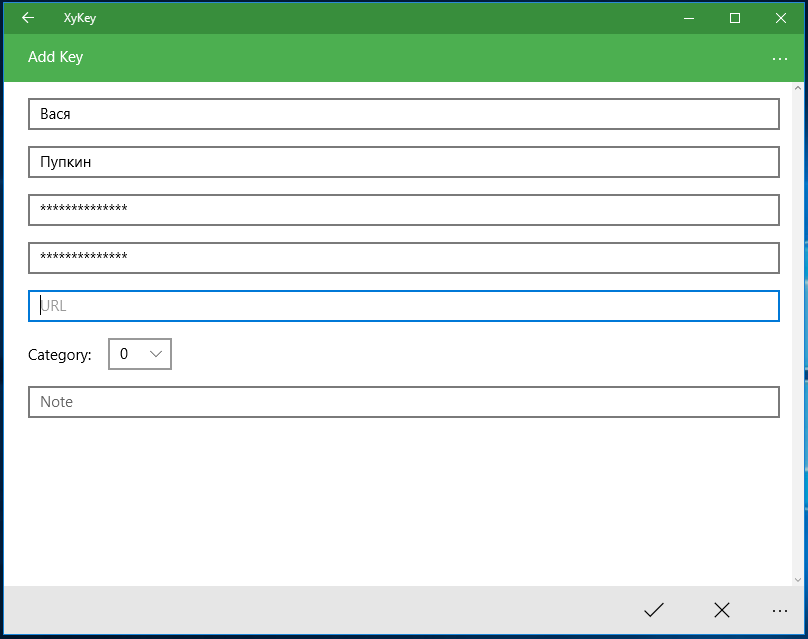Screen dimensions: 808x639
Task: Go back using the title bar arrow
Action: [x=28, y=18]
